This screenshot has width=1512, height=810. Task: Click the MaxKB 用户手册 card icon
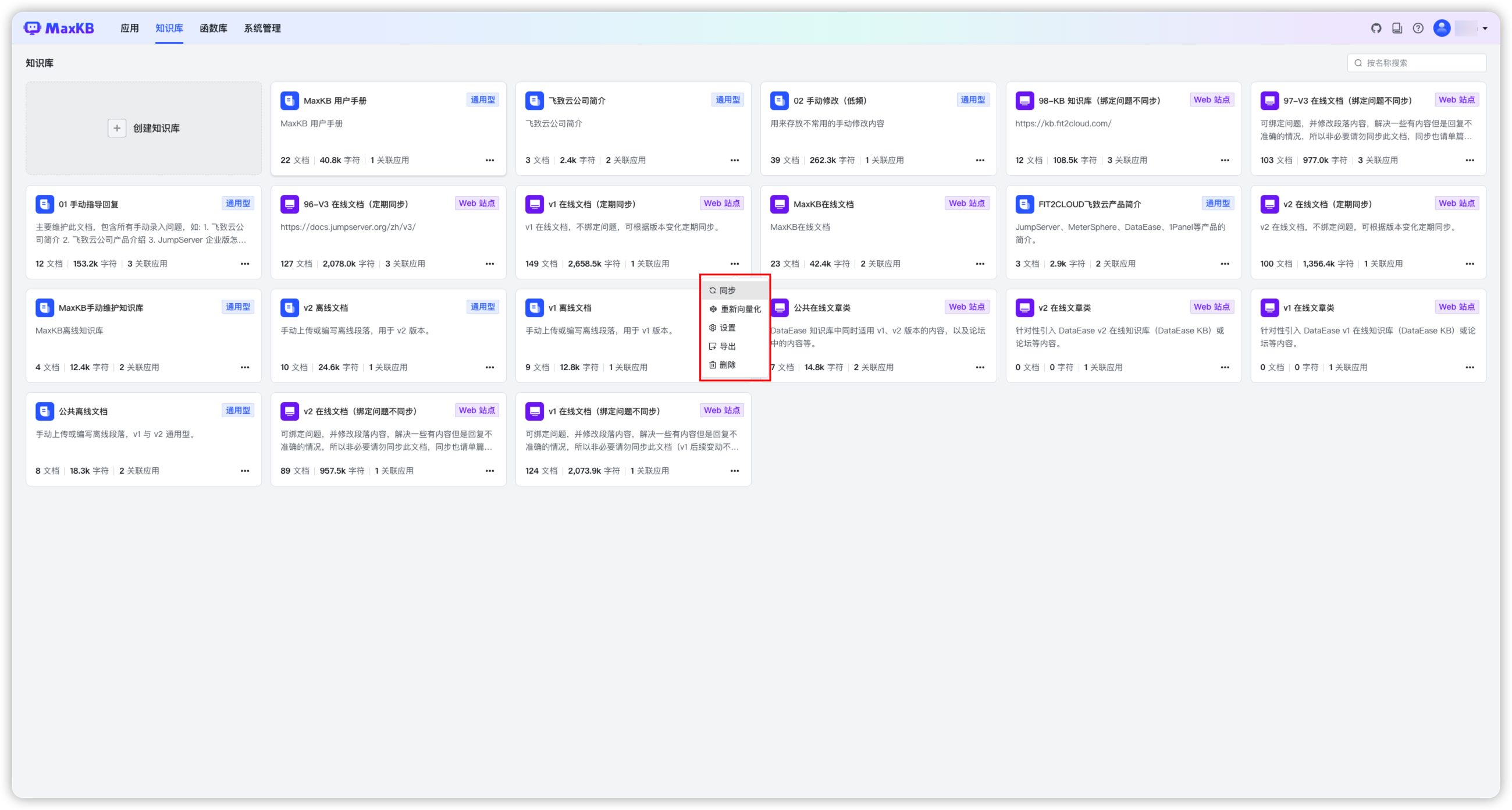289,100
